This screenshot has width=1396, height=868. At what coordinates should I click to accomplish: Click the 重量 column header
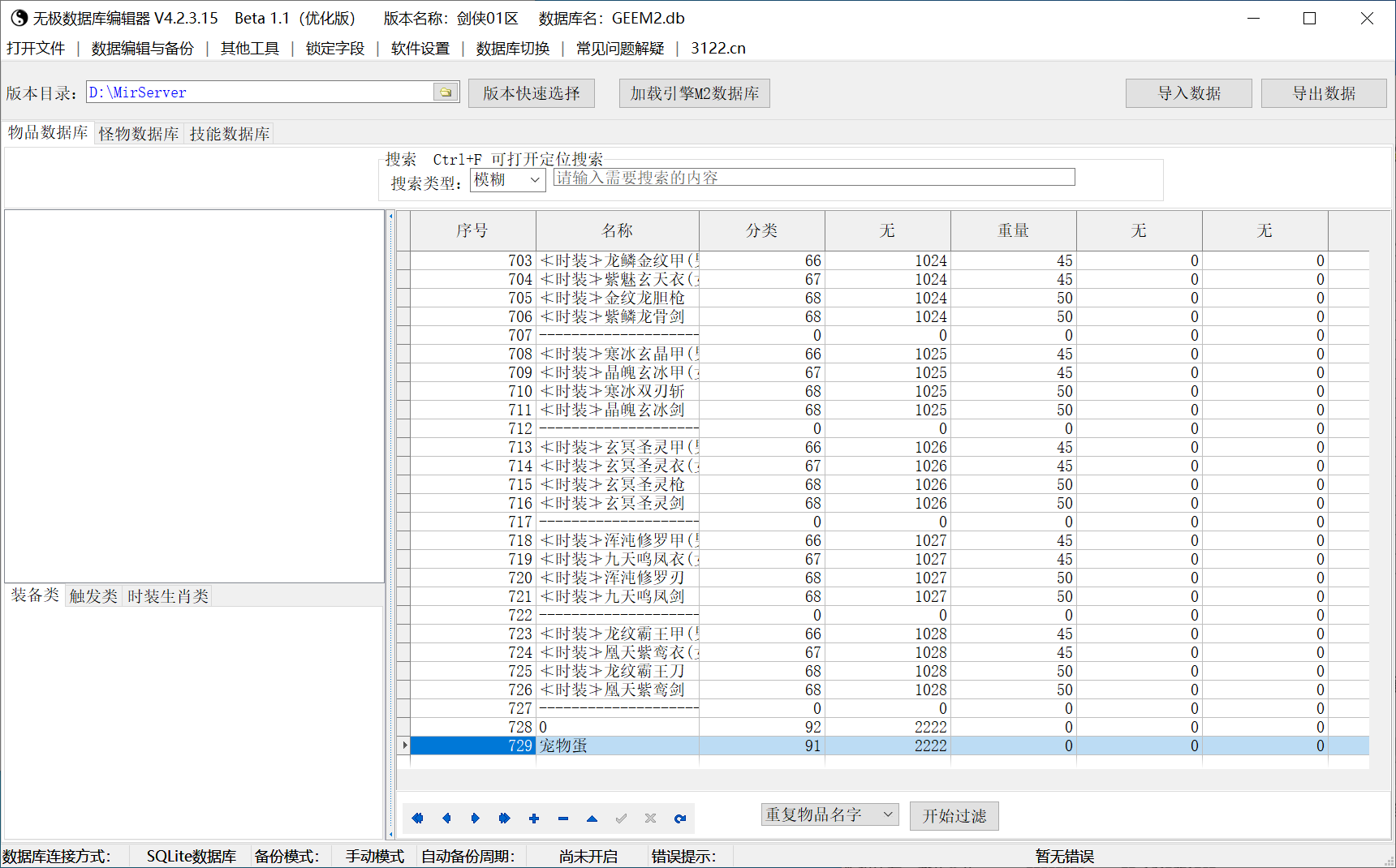pyautogui.click(x=1014, y=230)
